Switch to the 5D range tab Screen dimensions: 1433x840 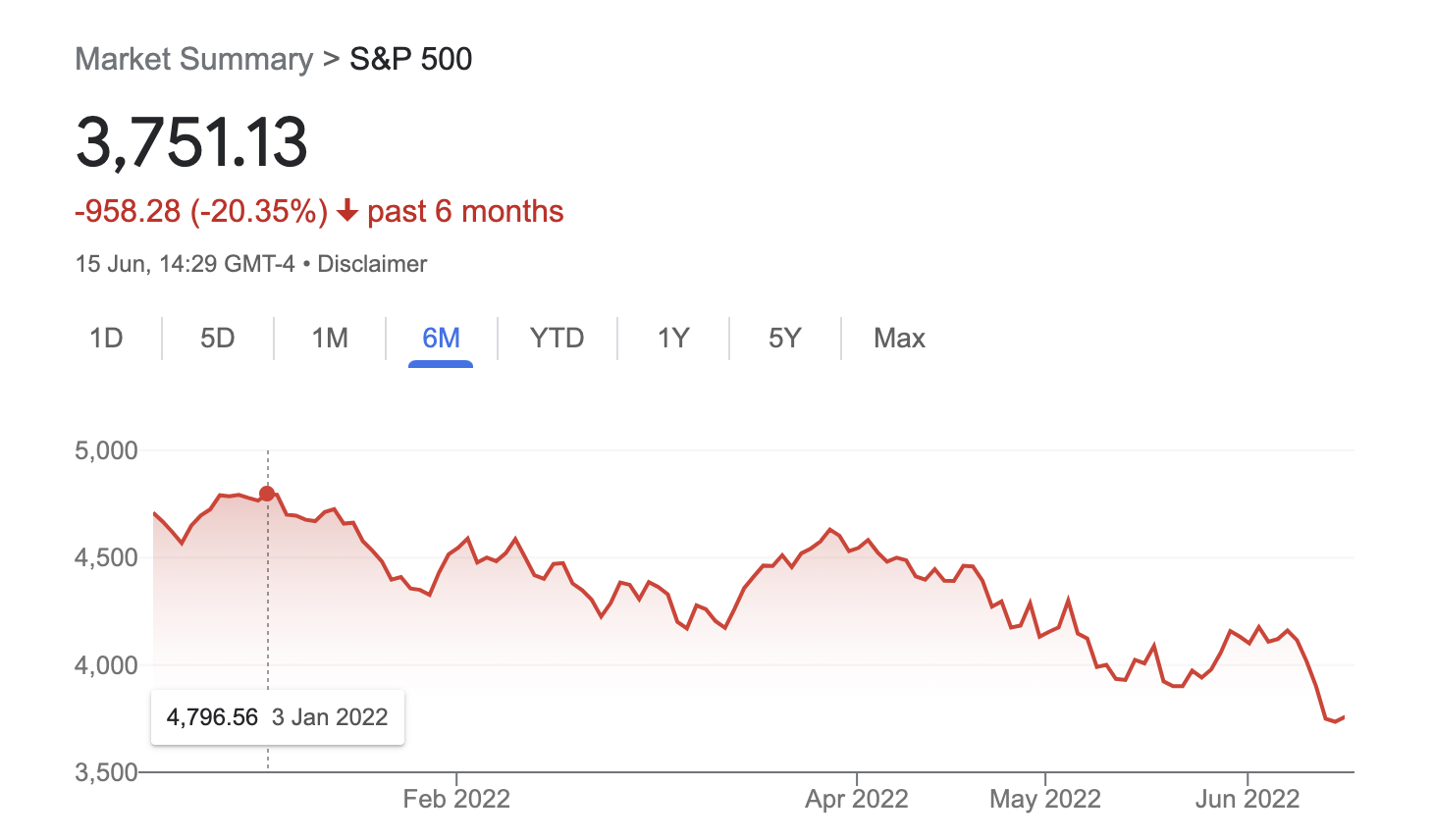coord(218,339)
